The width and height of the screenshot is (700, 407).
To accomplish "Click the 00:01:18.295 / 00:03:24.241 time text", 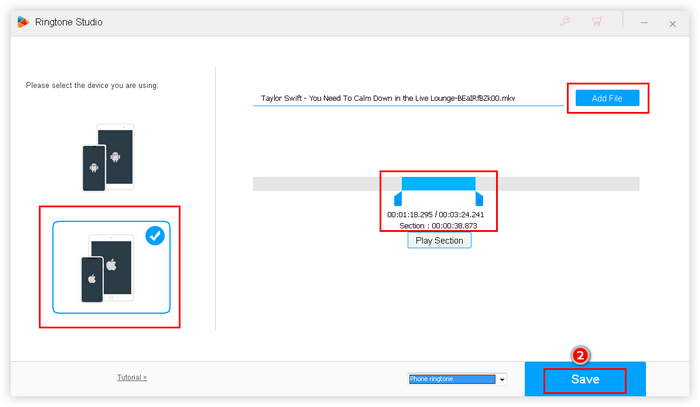I will click(435, 215).
